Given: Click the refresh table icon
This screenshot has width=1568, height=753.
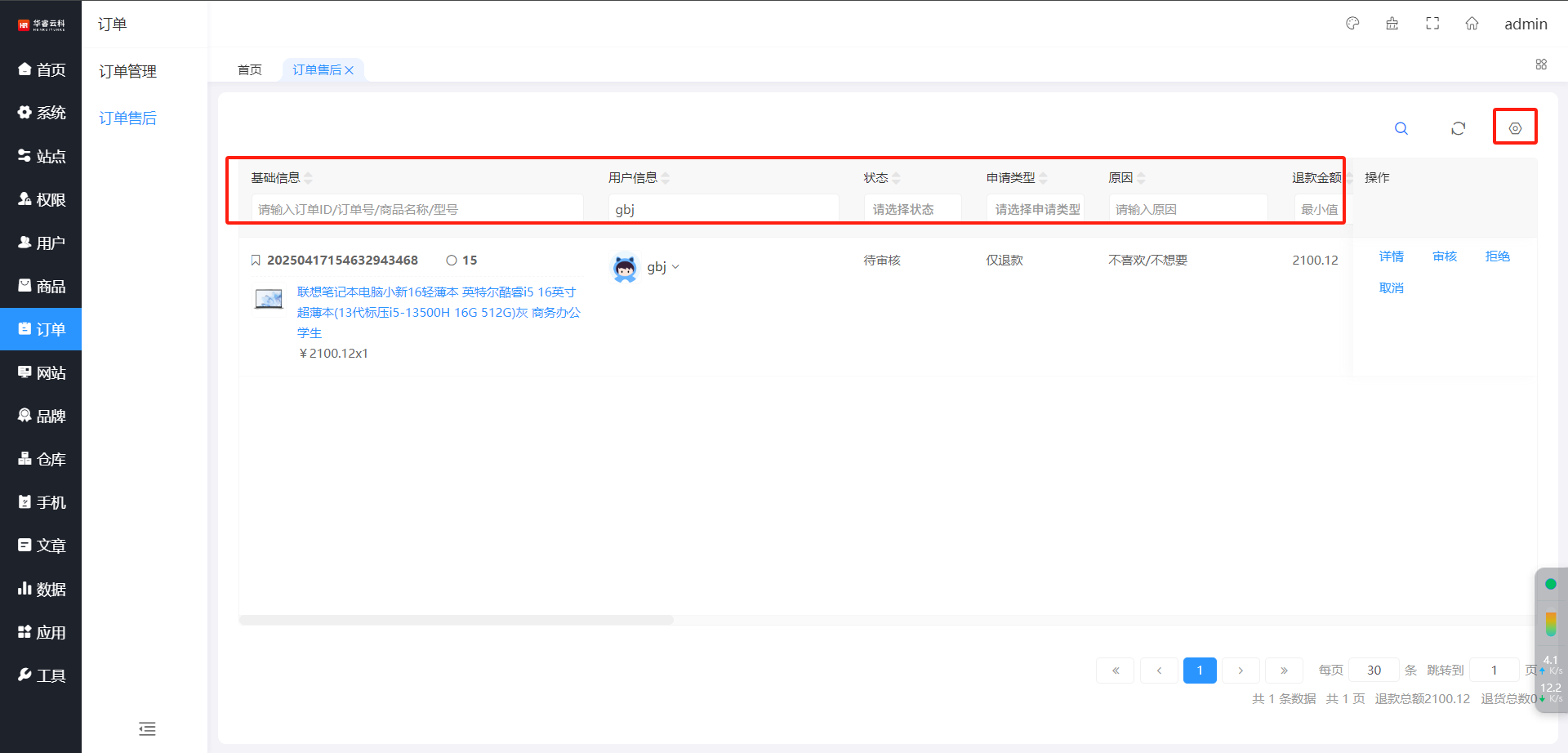Looking at the screenshot, I should pyautogui.click(x=1458, y=128).
